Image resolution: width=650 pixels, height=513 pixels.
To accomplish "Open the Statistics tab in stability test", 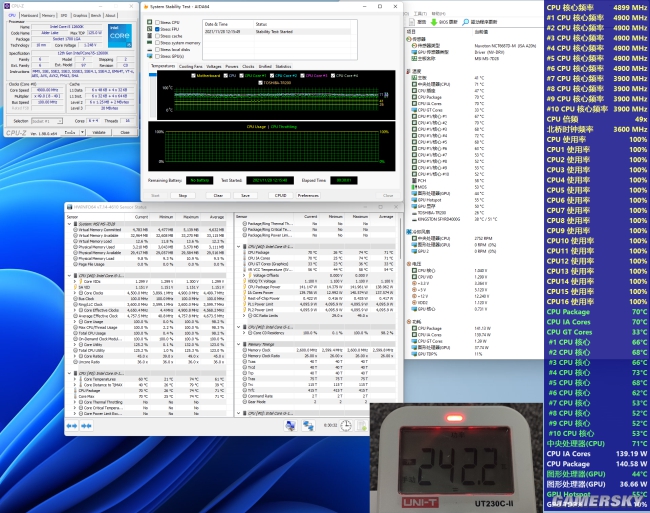I will [283, 66].
